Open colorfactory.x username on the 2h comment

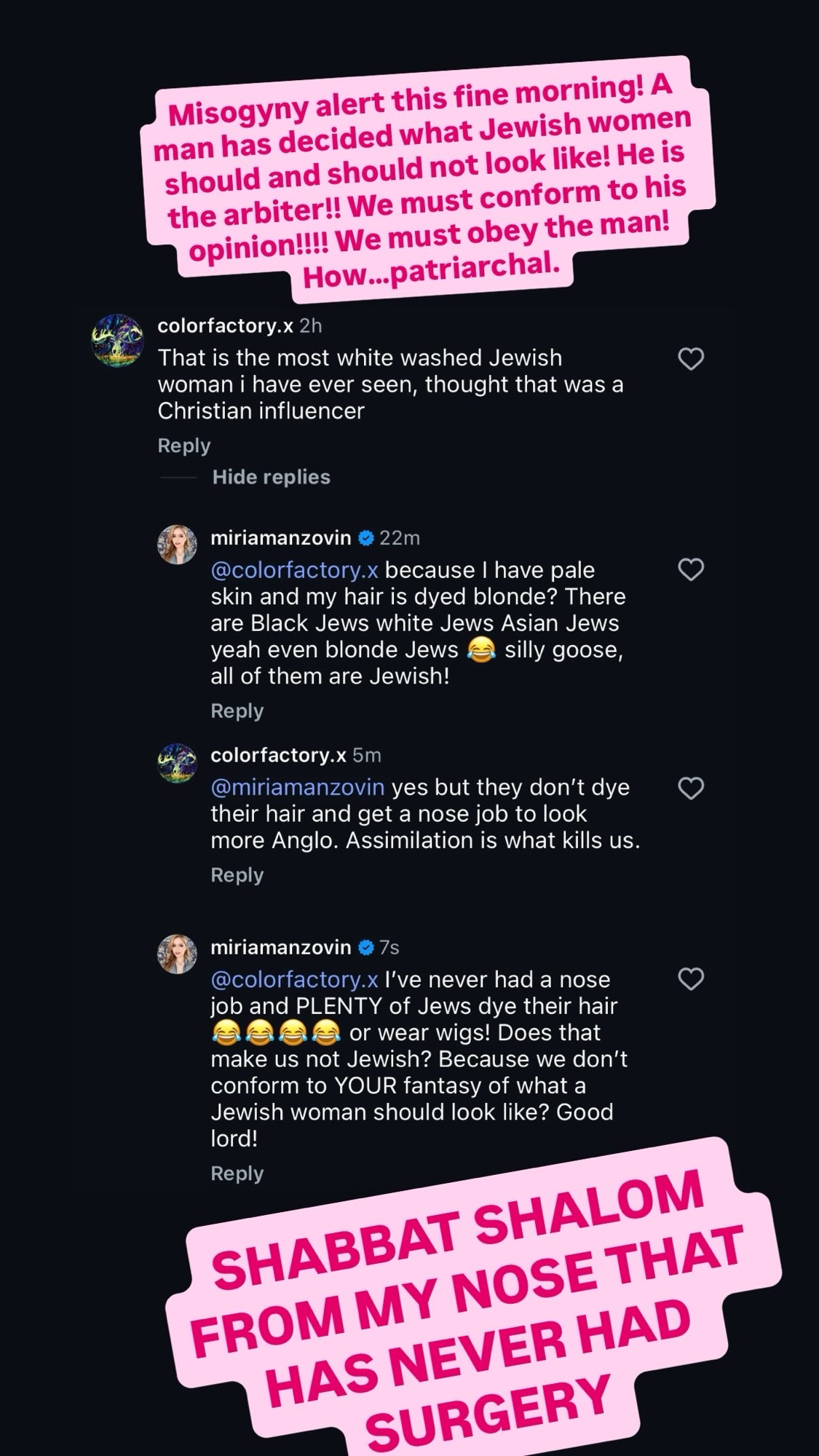pyautogui.click(x=225, y=325)
